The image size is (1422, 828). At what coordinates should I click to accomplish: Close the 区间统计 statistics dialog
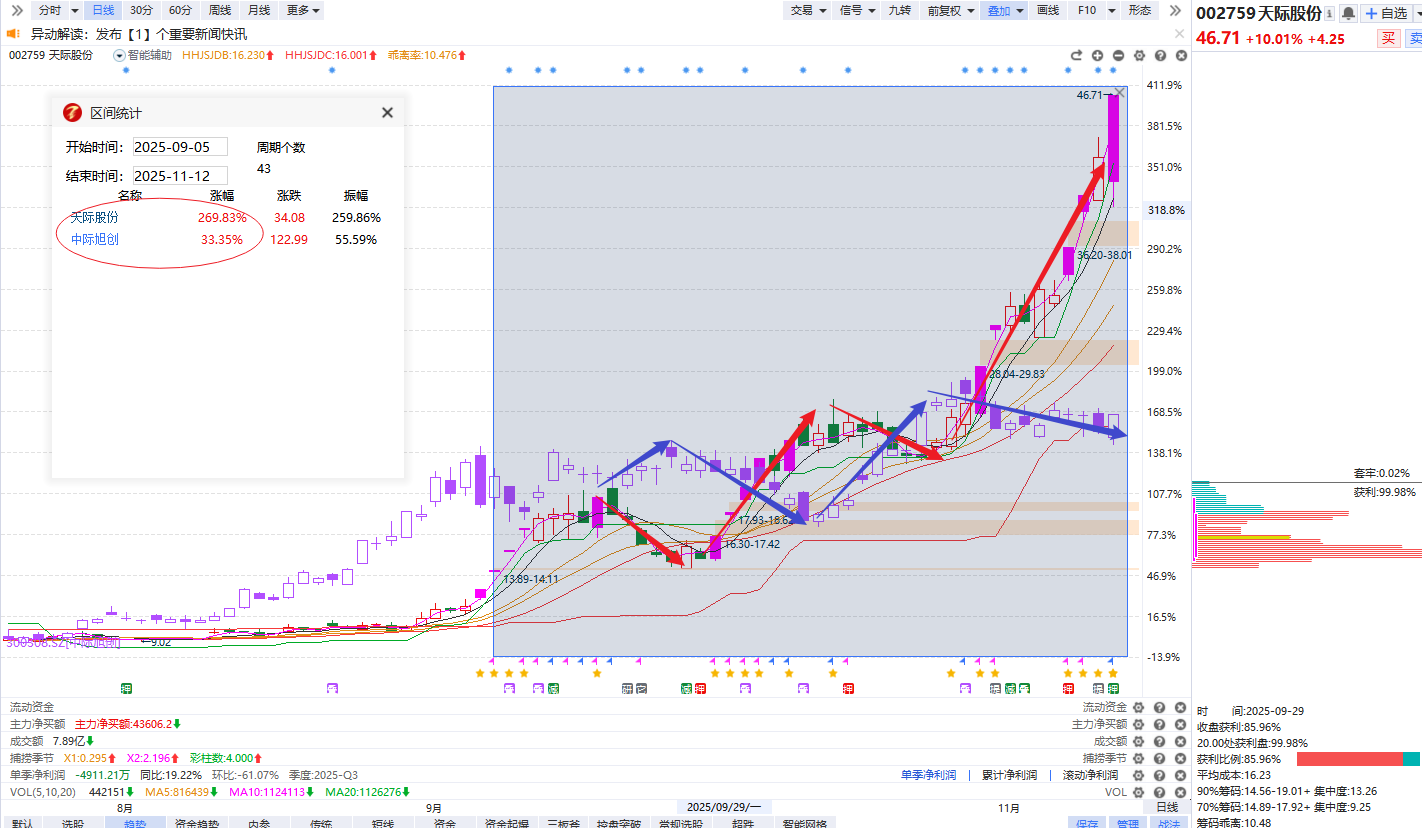tap(387, 113)
